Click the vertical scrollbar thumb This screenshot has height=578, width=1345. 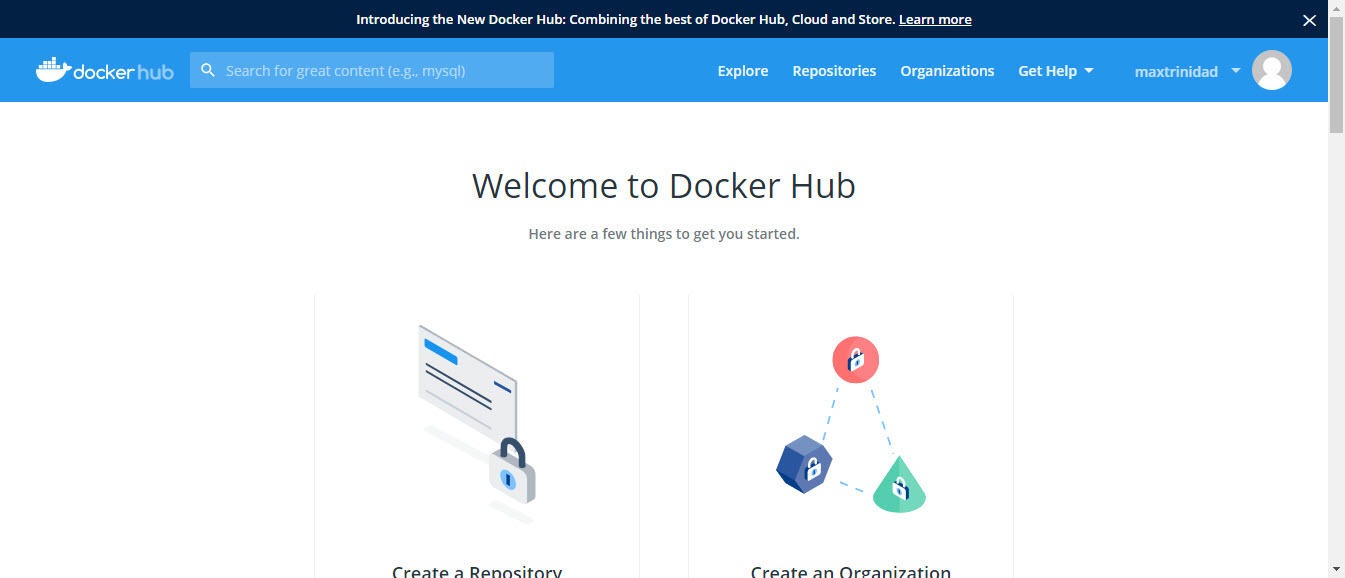tap(1336, 75)
